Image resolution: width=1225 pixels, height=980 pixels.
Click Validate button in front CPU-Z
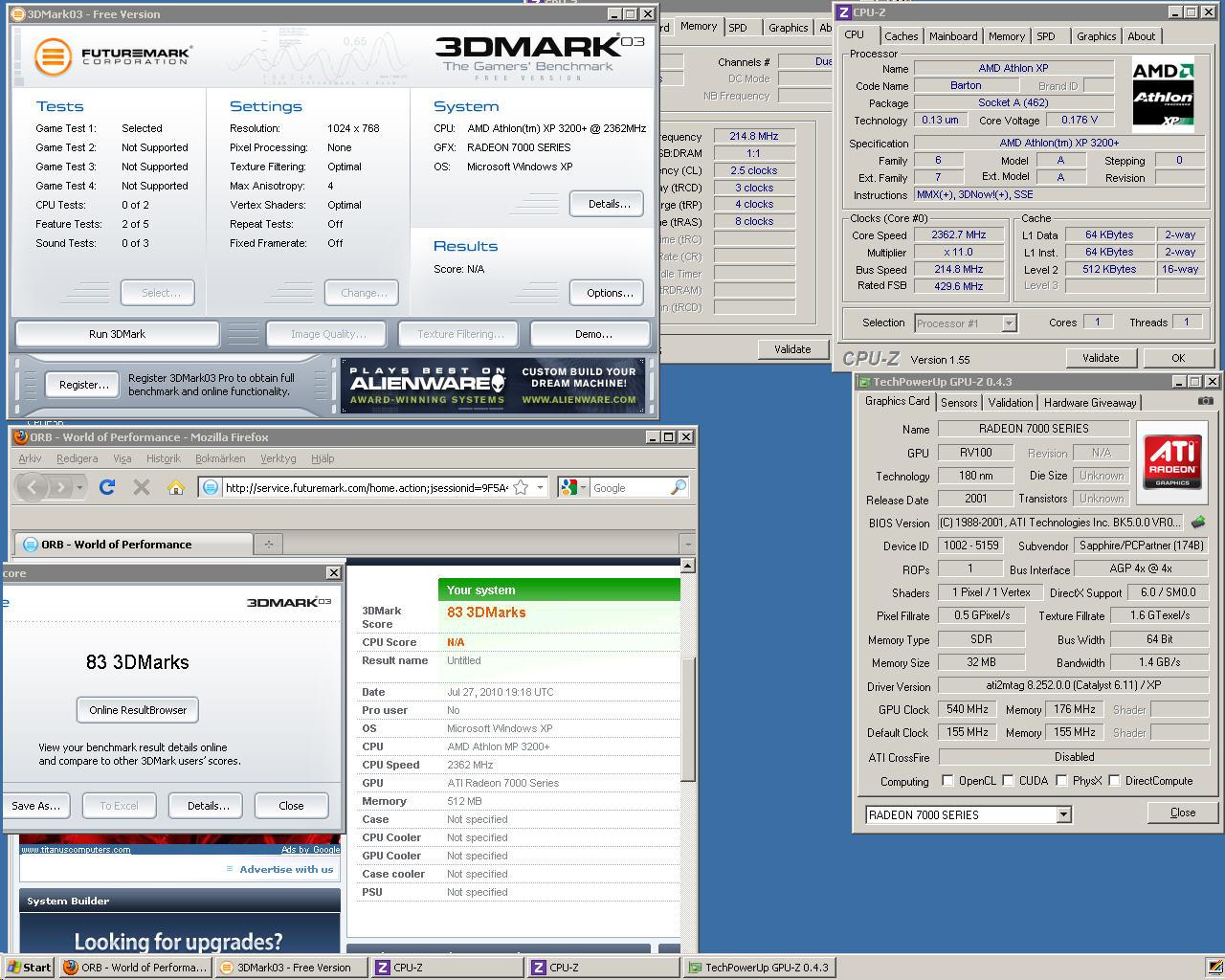(1101, 358)
